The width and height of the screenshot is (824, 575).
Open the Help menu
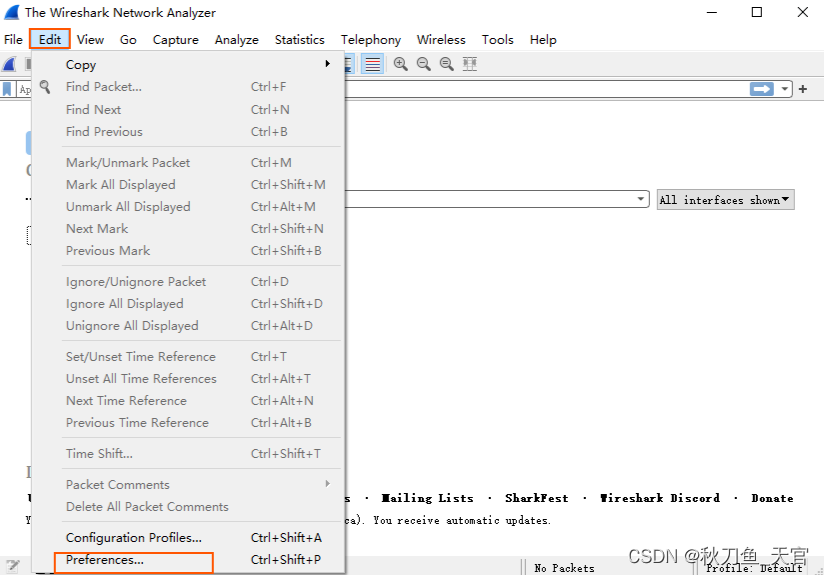pyautogui.click(x=543, y=39)
